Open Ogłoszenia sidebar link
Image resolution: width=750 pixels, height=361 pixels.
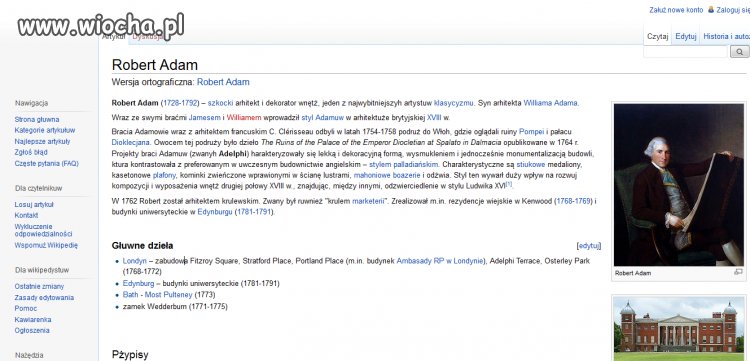pos(32,330)
